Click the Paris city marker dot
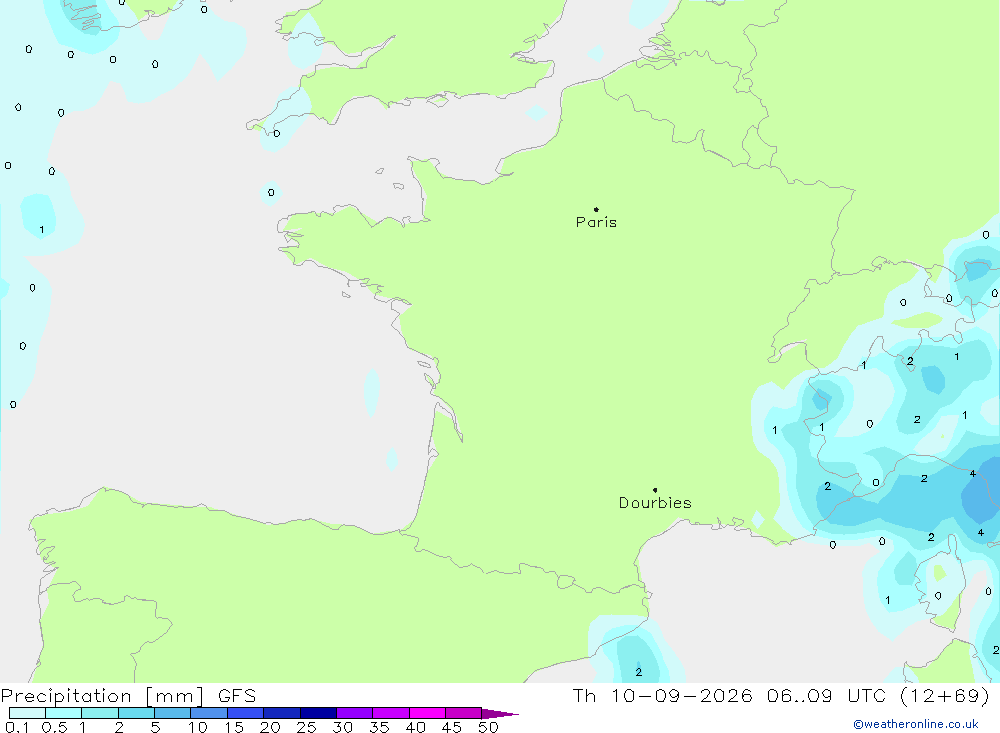This screenshot has height=733, width=1000. (x=596, y=209)
